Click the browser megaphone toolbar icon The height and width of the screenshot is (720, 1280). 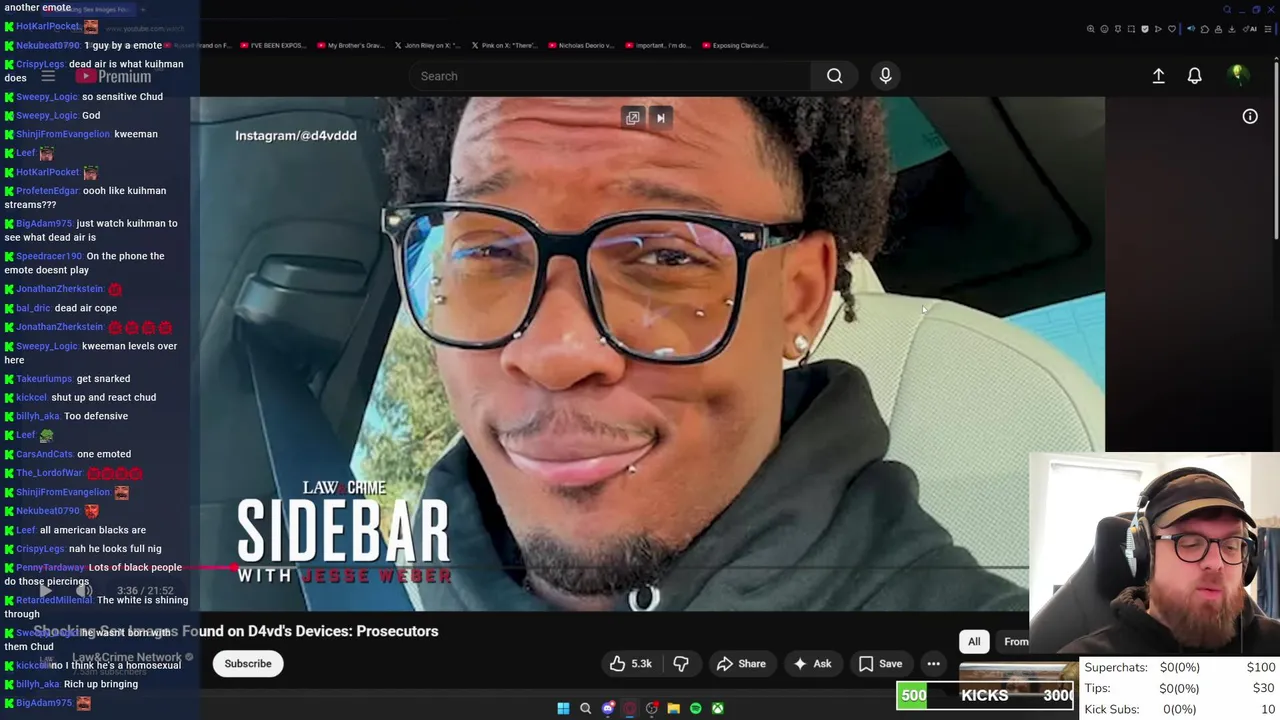1191,29
